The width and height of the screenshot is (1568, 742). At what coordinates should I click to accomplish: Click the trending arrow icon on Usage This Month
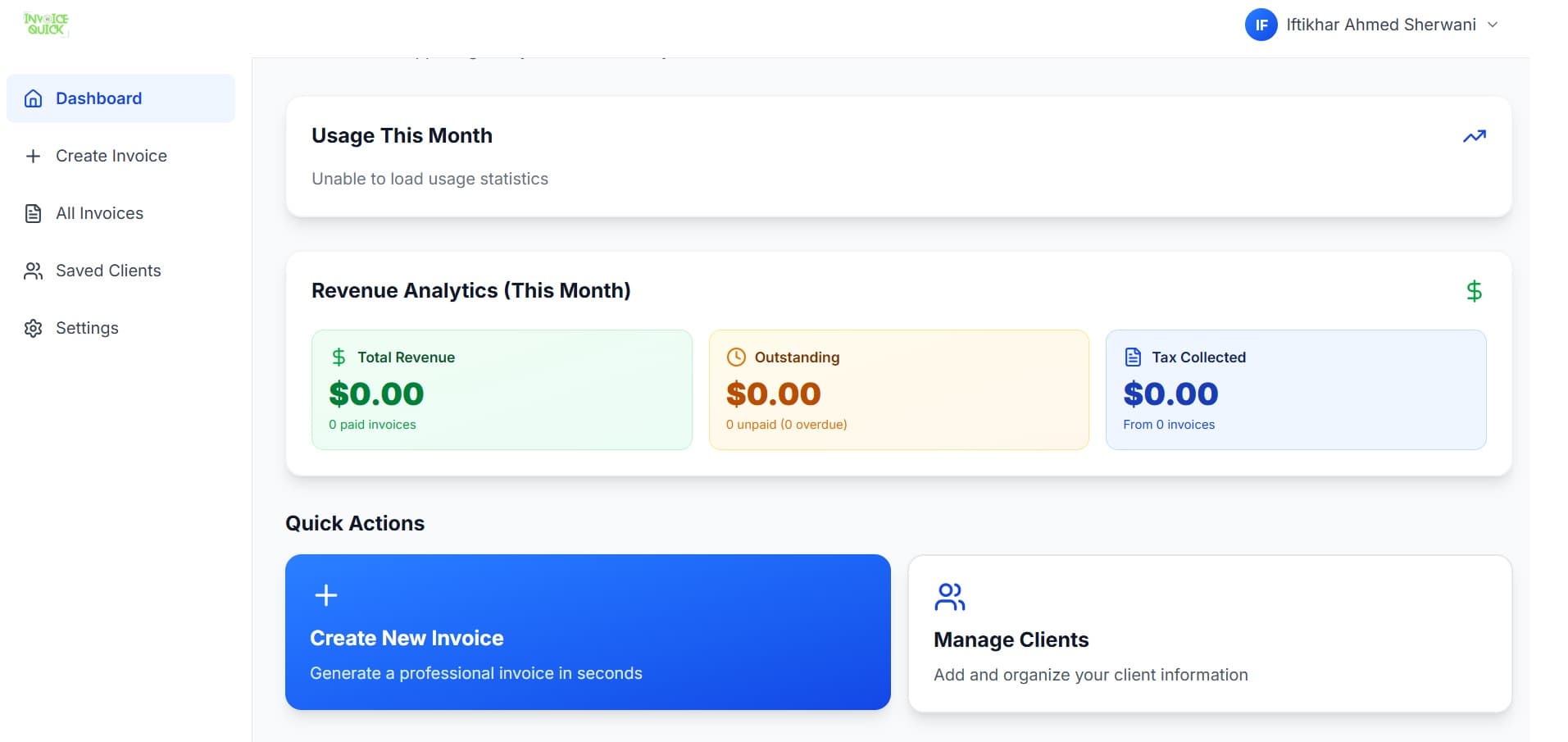[1474, 135]
